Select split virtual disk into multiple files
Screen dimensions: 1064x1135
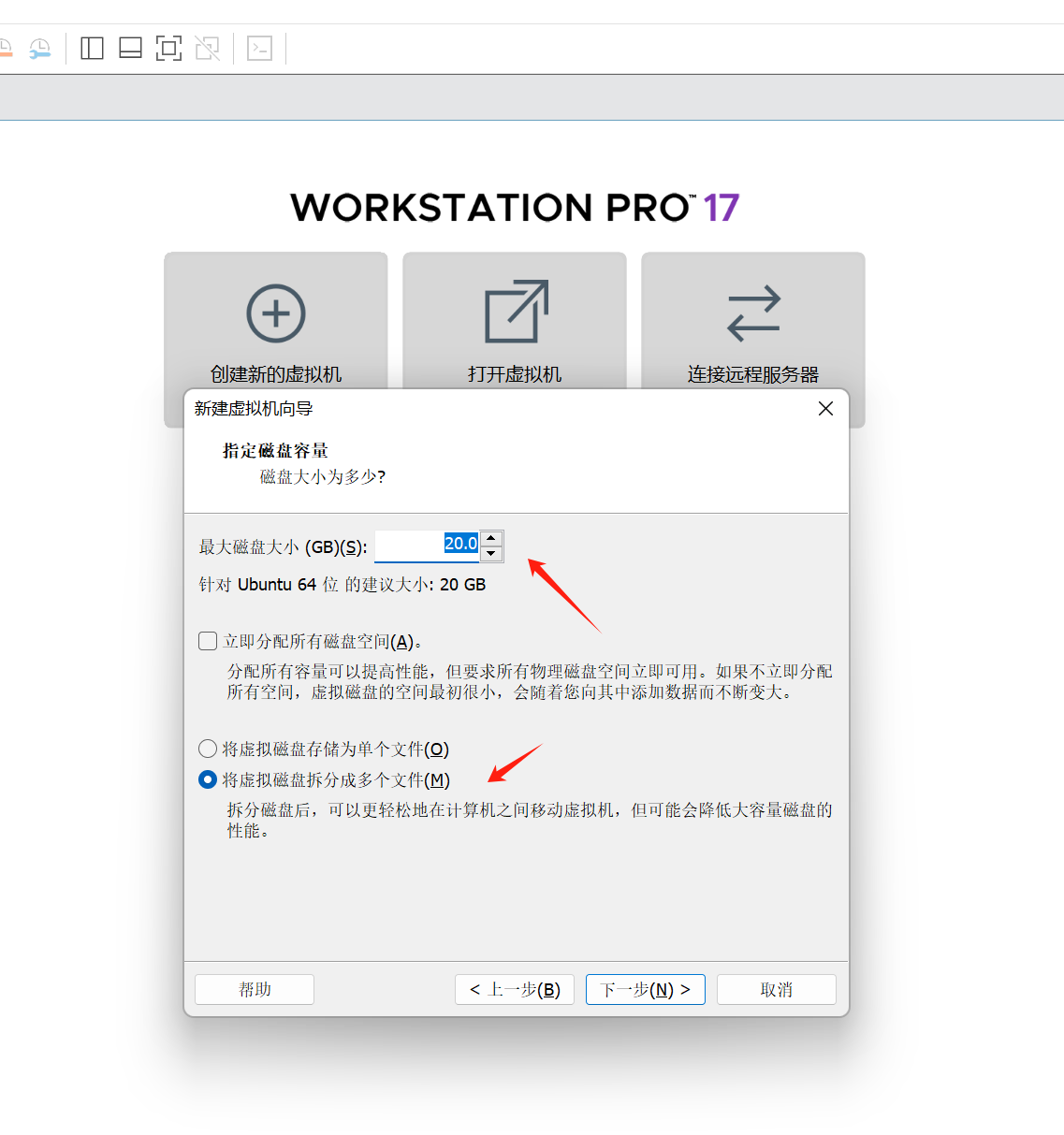pos(208,779)
